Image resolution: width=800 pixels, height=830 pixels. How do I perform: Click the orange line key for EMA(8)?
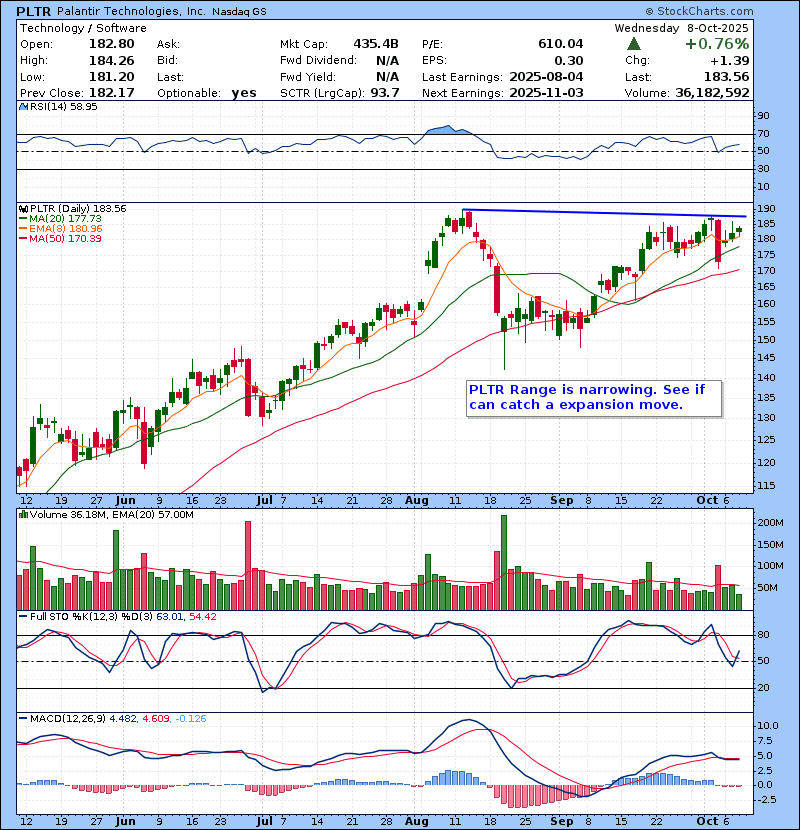(x=23, y=229)
